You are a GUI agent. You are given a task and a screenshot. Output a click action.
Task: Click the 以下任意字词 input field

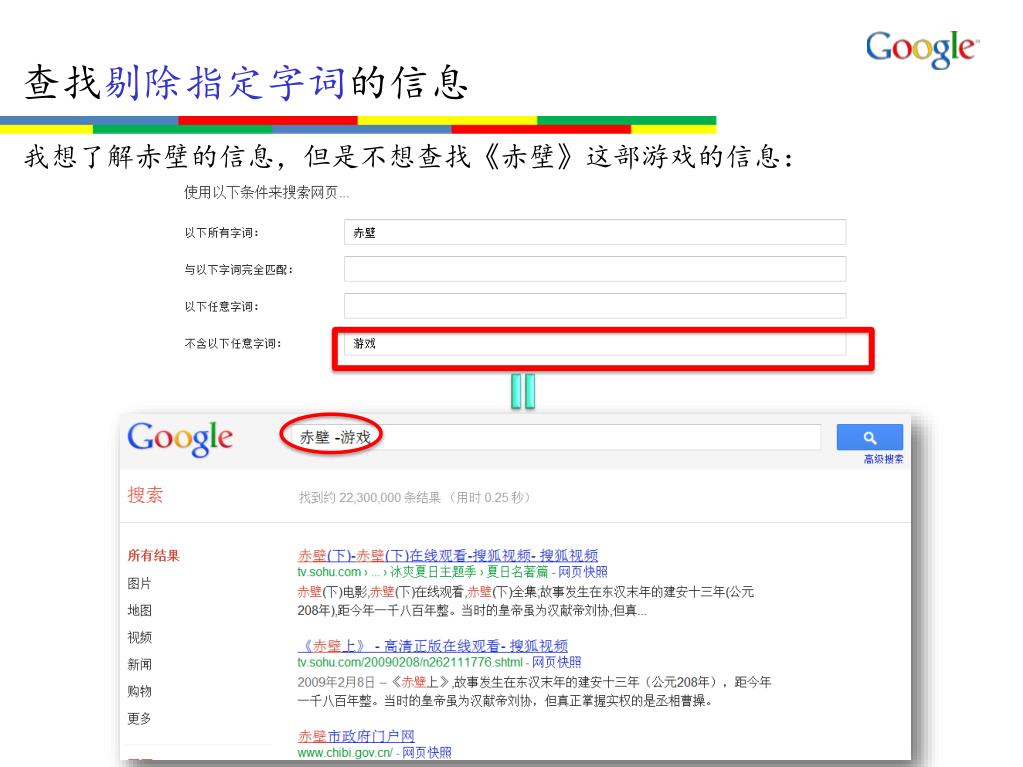595,306
